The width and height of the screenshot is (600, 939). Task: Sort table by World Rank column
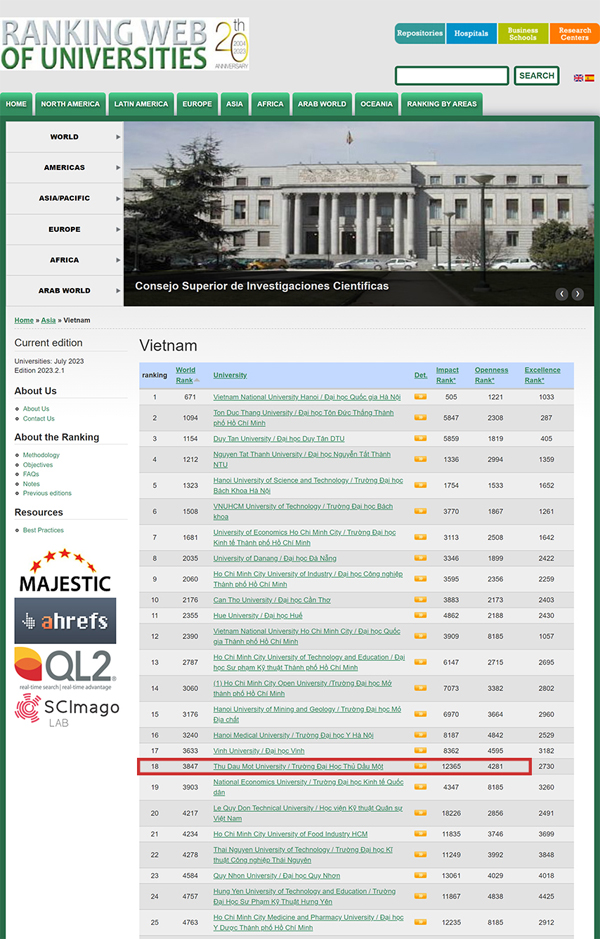[186, 375]
